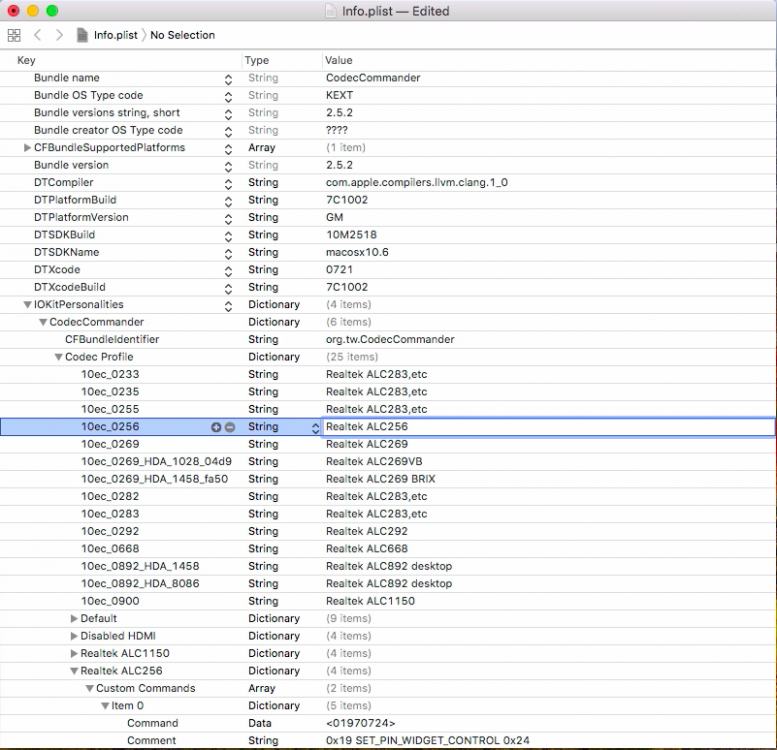Add a row with the plus button on 10ec_0256
This screenshot has height=750, width=777.
216,427
